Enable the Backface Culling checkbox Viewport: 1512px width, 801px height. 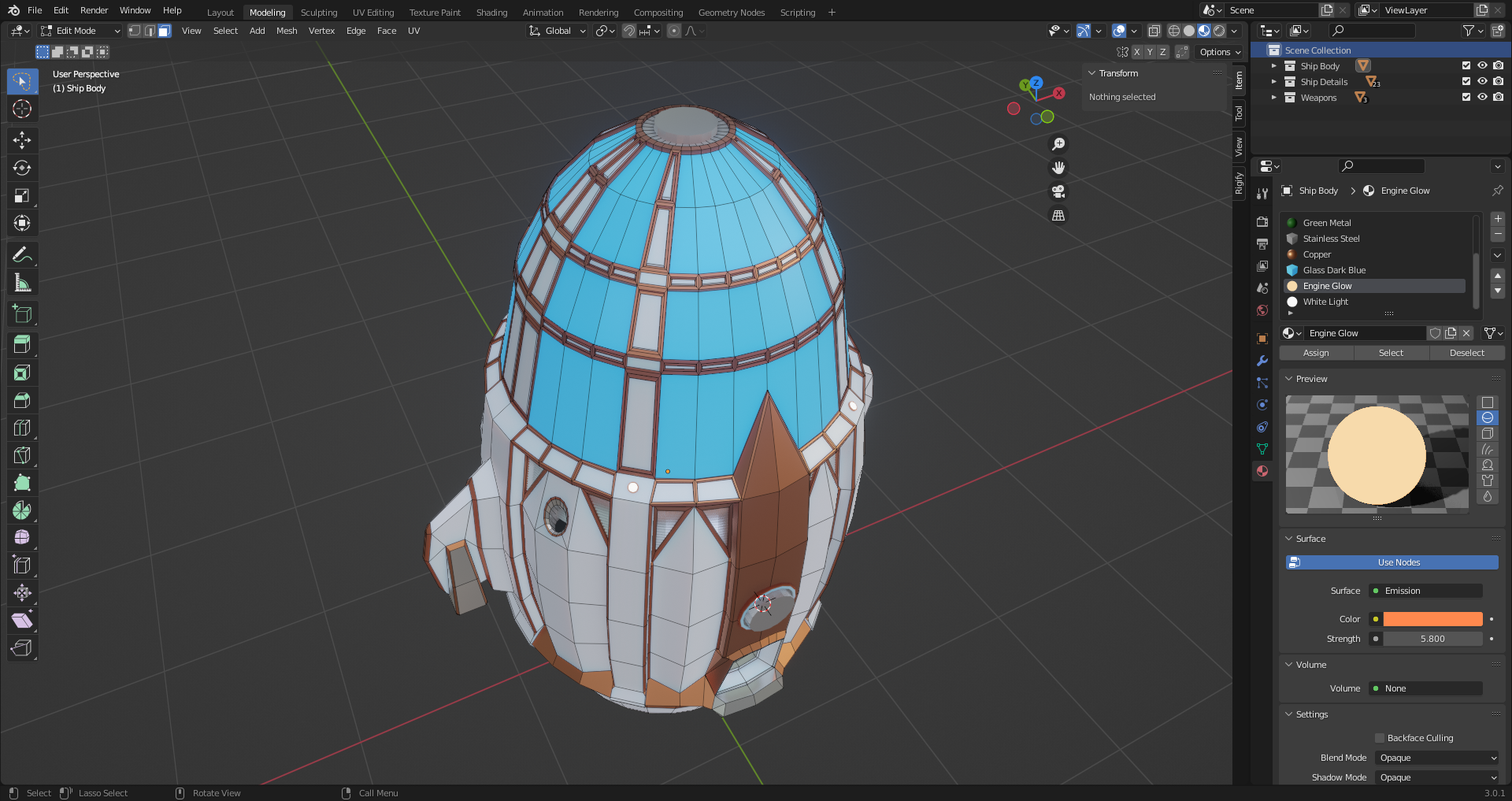tap(1380, 738)
